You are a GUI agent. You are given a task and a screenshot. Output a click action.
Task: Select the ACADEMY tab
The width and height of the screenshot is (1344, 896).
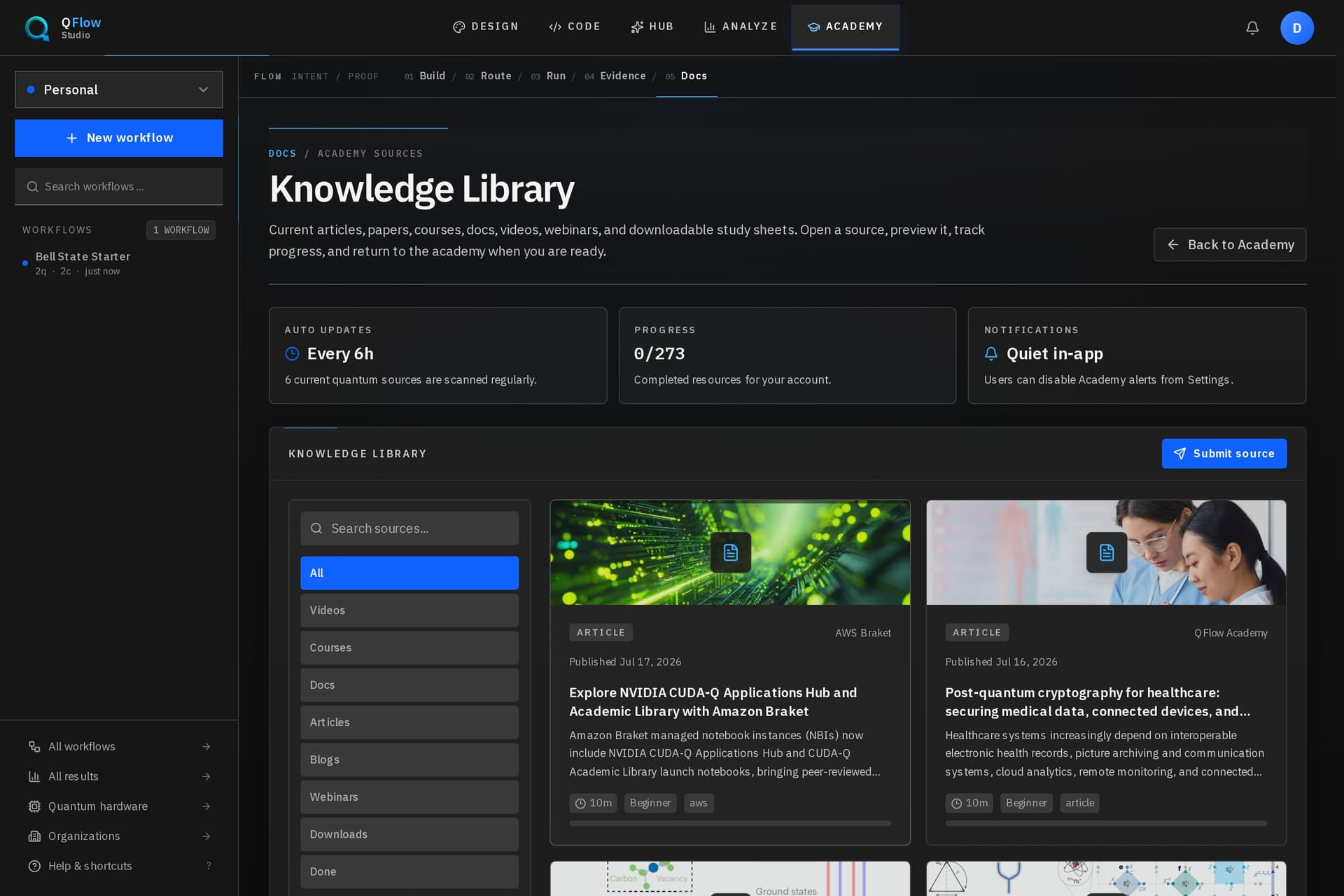click(x=845, y=27)
